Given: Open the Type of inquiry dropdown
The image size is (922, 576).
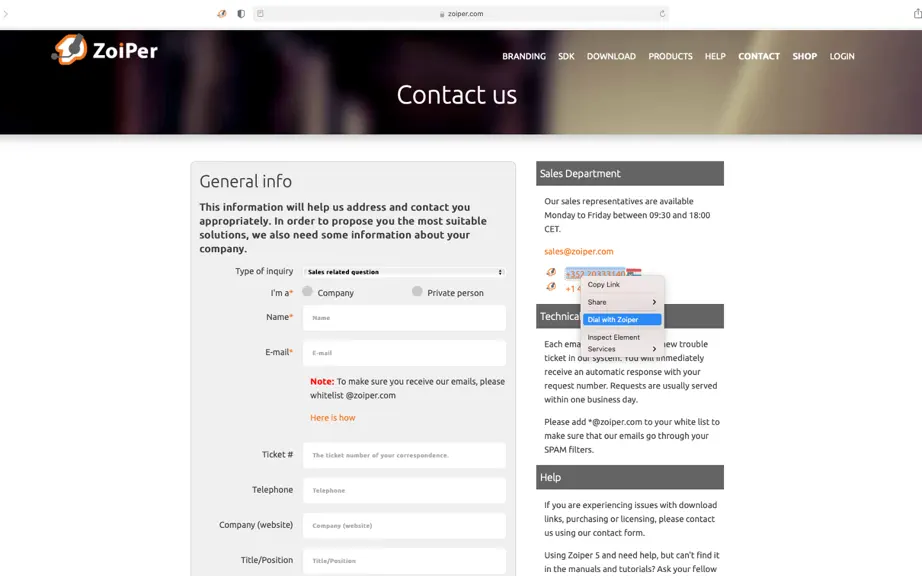Looking at the screenshot, I should tap(405, 272).
